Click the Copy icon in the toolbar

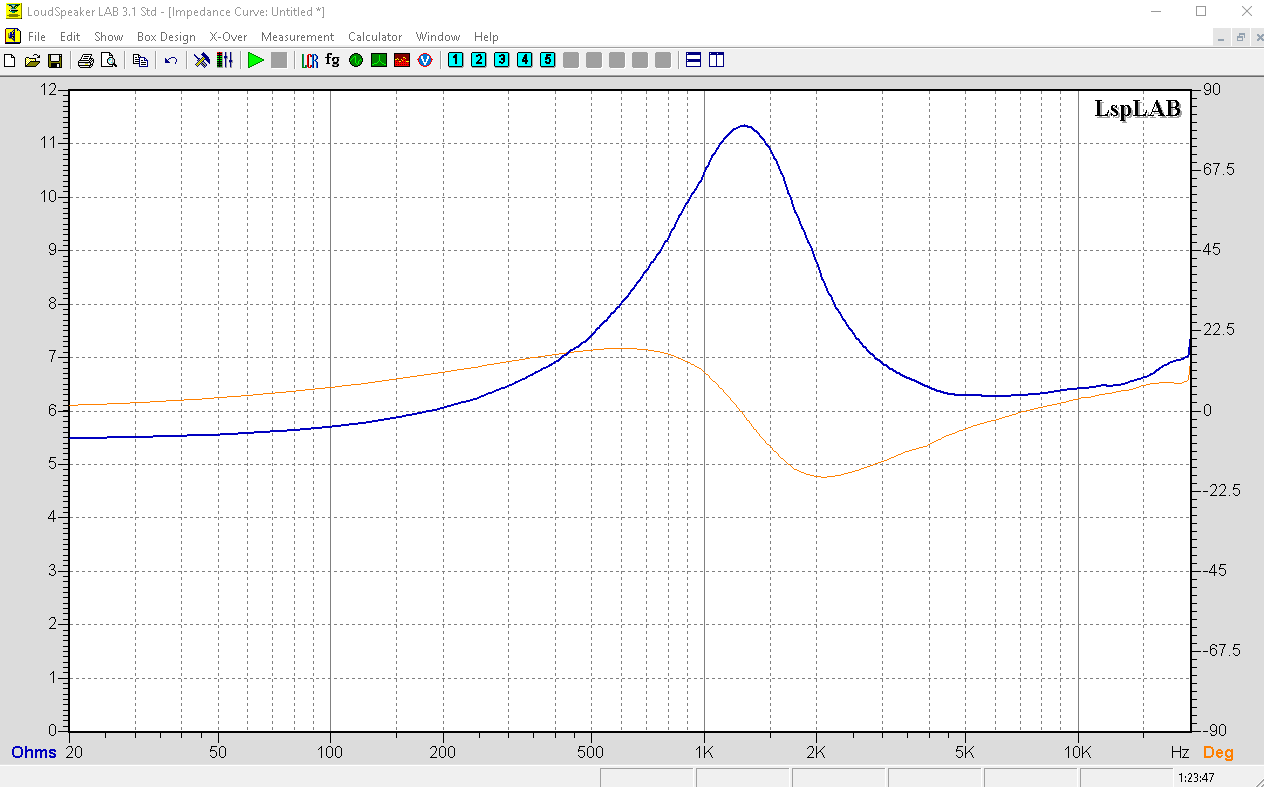tap(140, 60)
